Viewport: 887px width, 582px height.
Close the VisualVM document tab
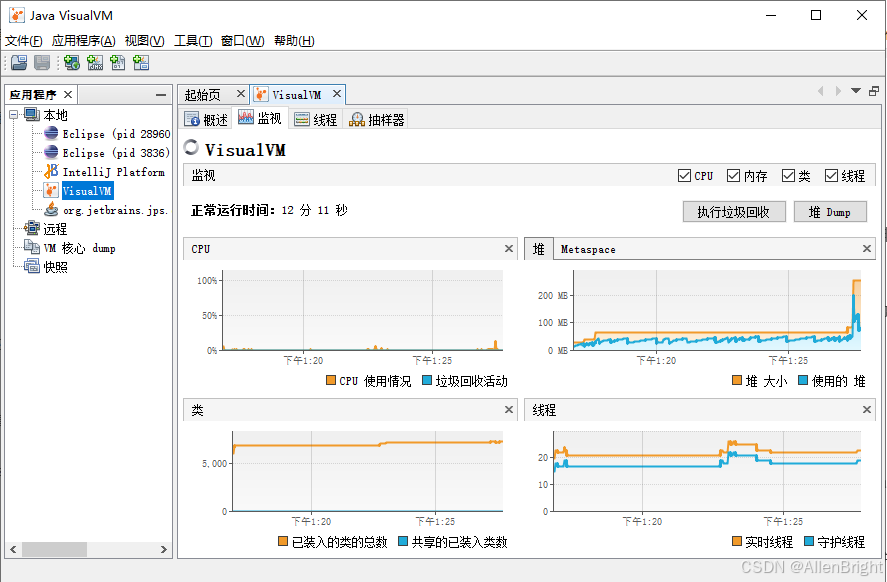[337, 93]
